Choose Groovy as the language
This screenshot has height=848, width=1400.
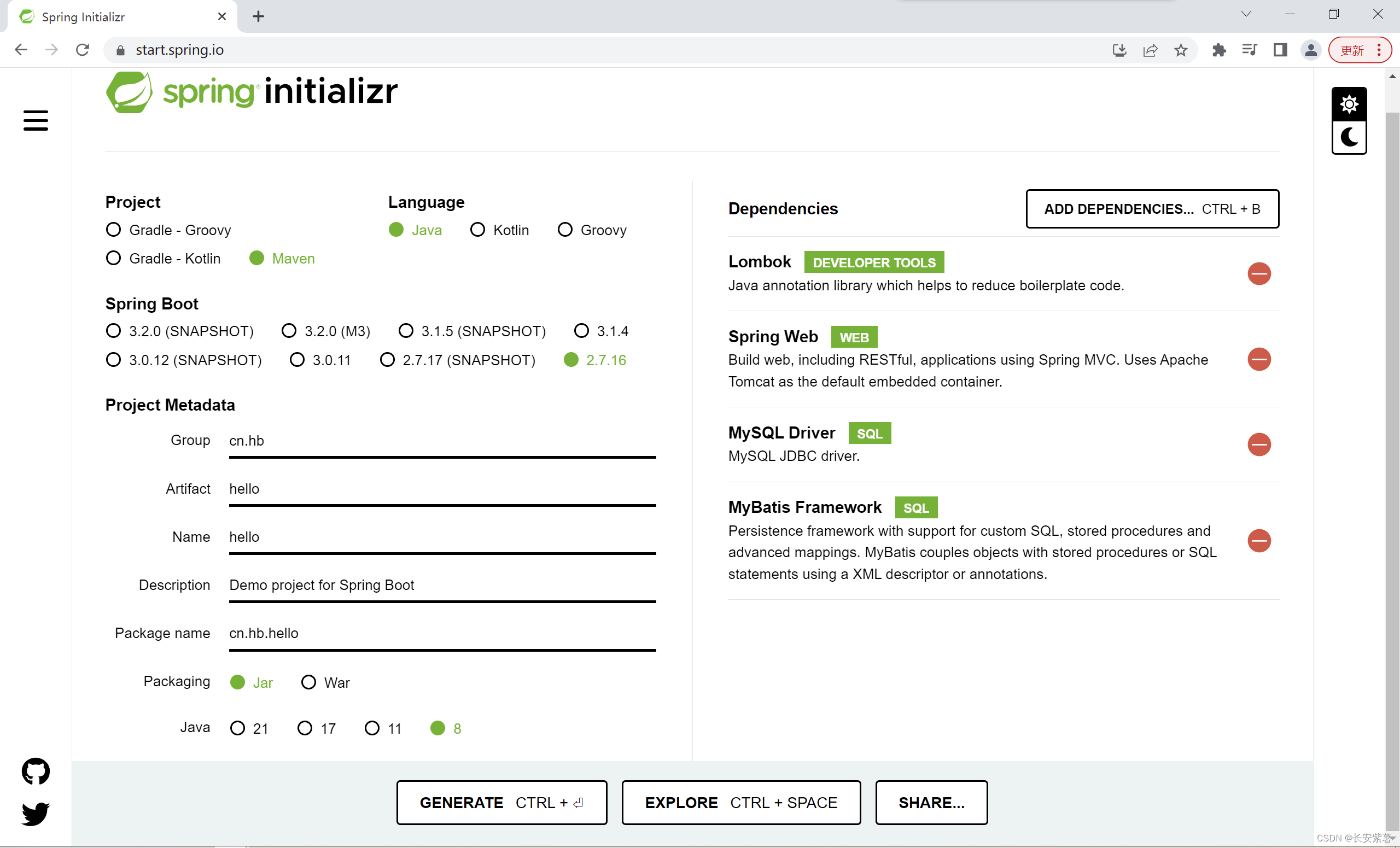point(592,230)
